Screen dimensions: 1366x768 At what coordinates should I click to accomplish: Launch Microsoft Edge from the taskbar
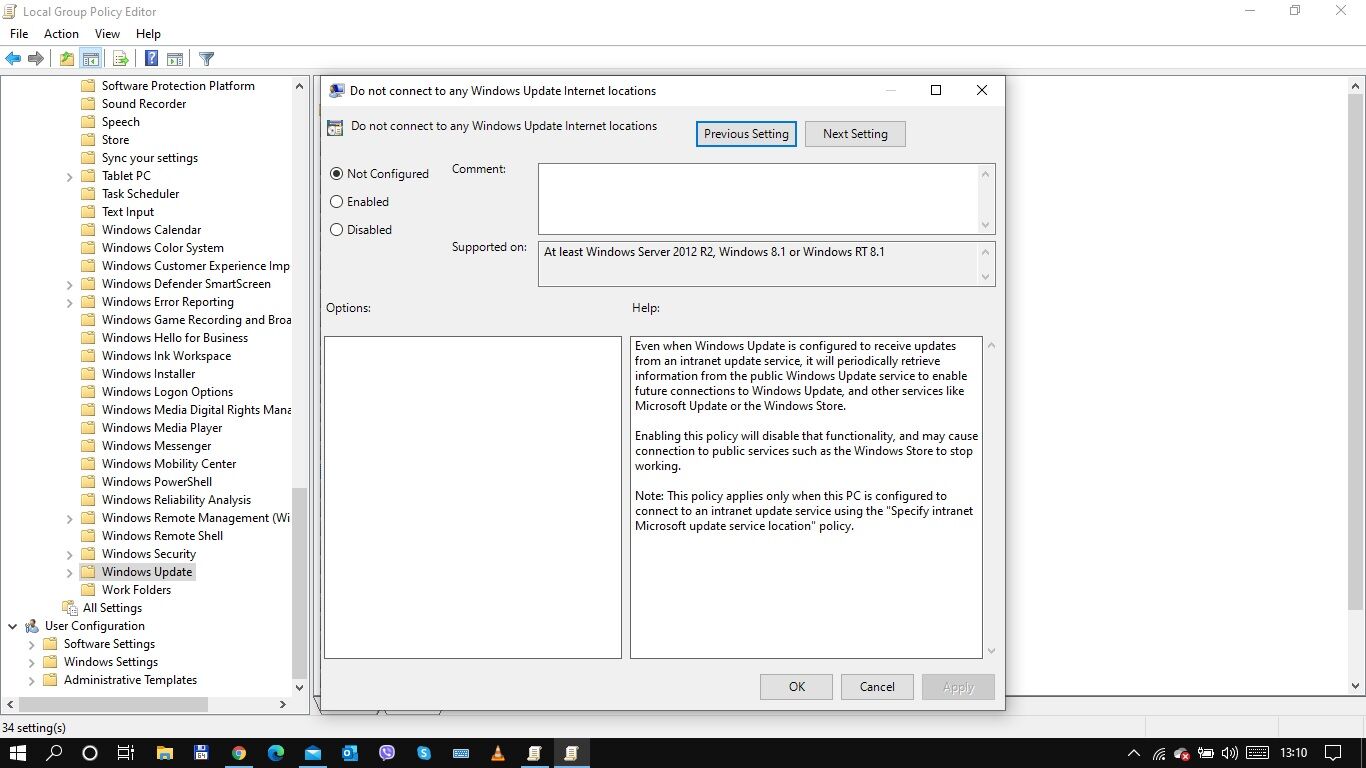pos(276,753)
